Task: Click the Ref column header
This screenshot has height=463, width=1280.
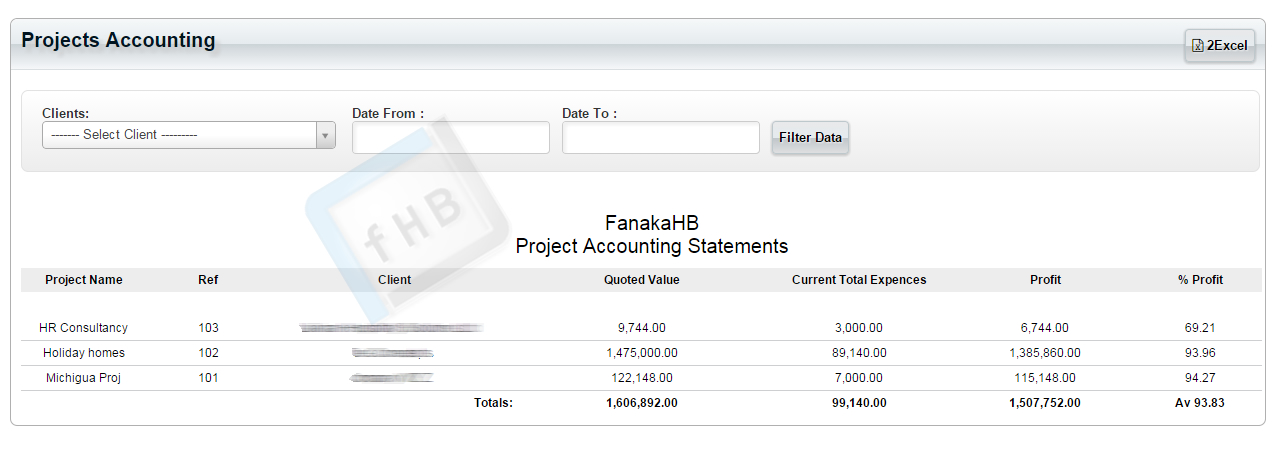Action: 208,280
